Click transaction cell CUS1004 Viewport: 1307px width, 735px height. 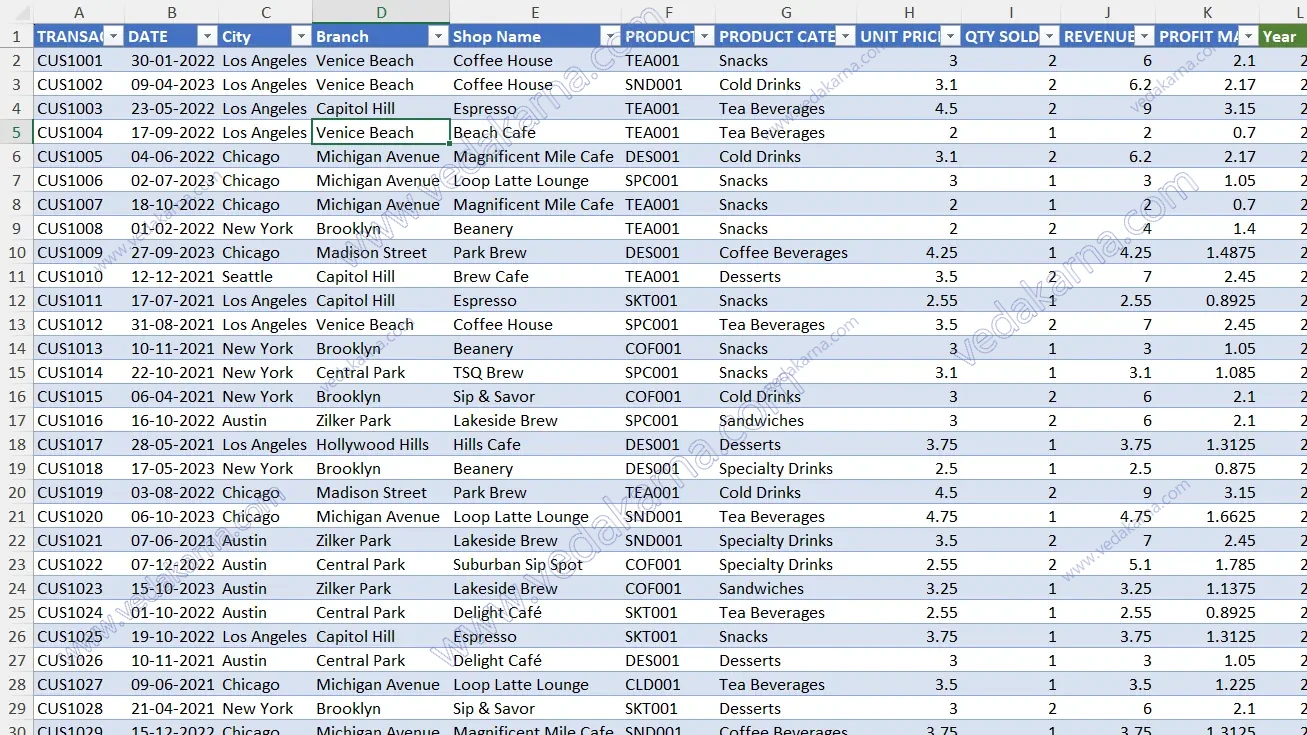coord(79,132)
